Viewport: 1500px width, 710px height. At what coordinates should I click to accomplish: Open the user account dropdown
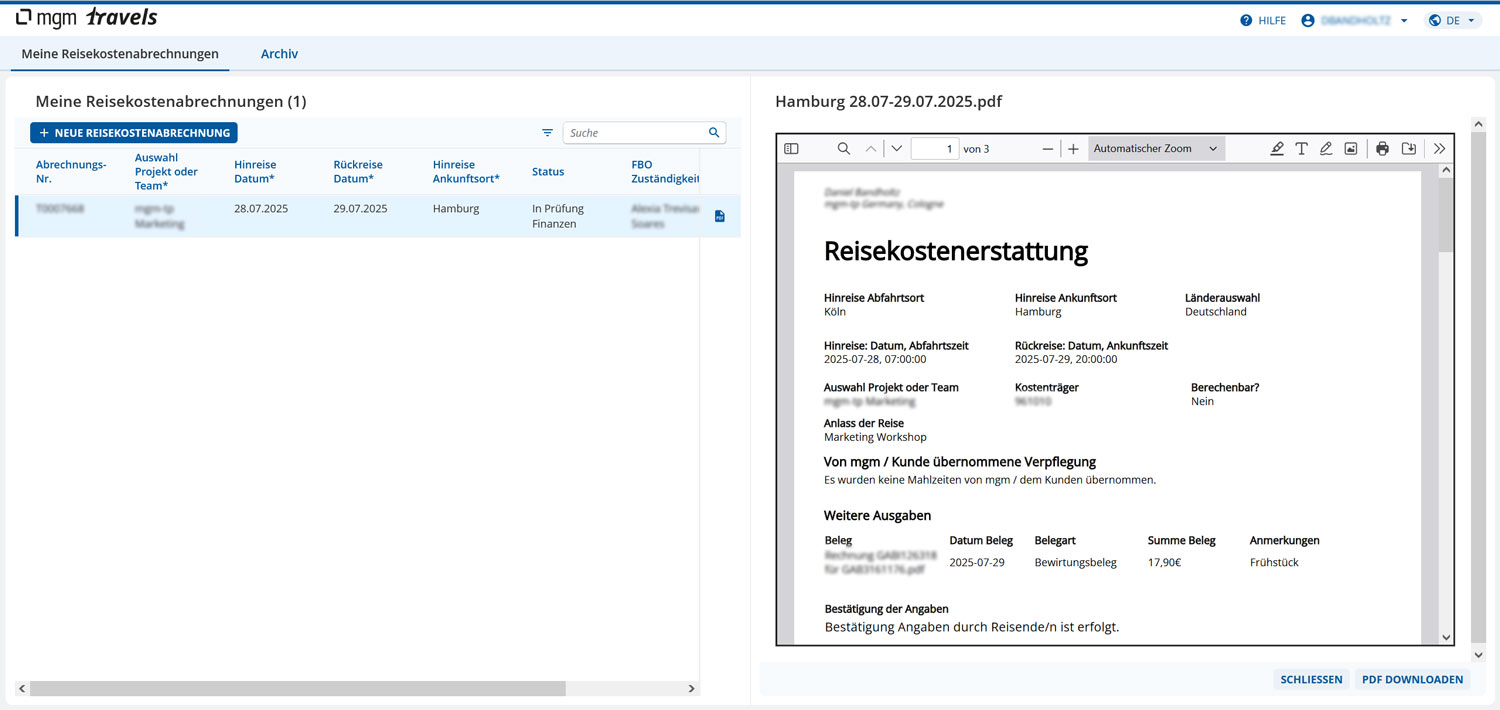(1355, 20)
